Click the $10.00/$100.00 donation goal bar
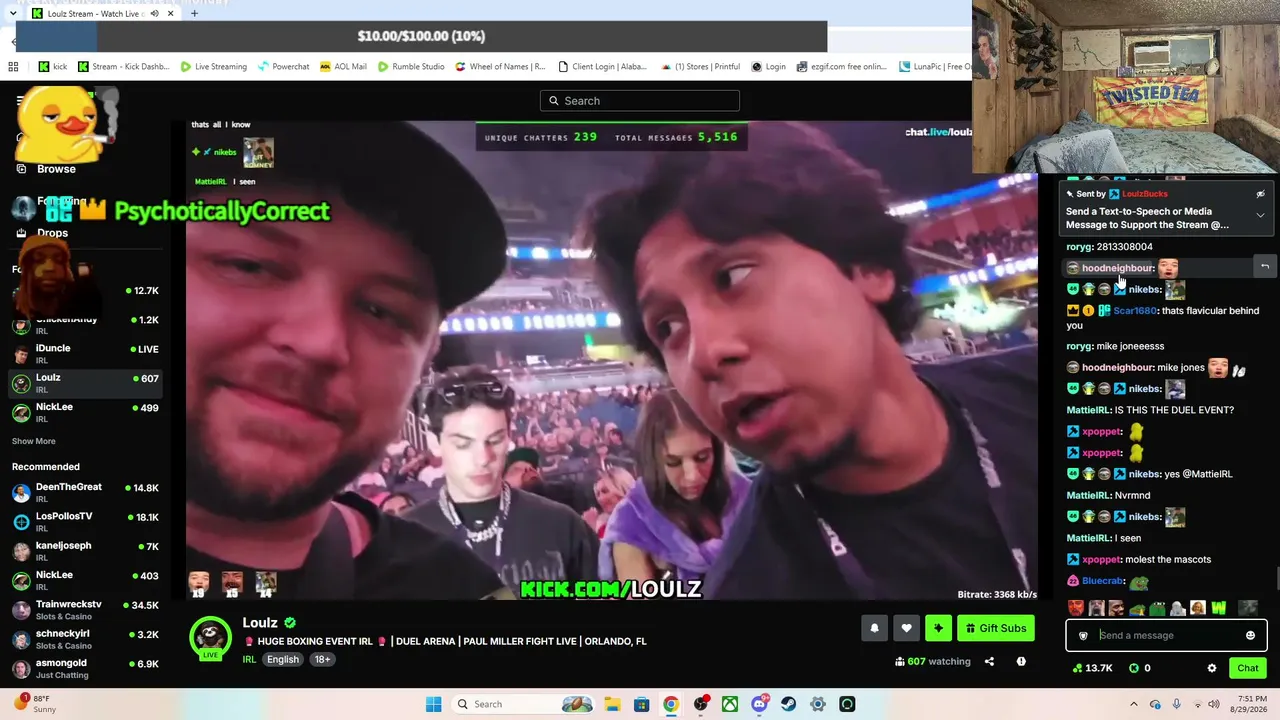This screenshot has width=1280, height=720. (x=421, y=36)
